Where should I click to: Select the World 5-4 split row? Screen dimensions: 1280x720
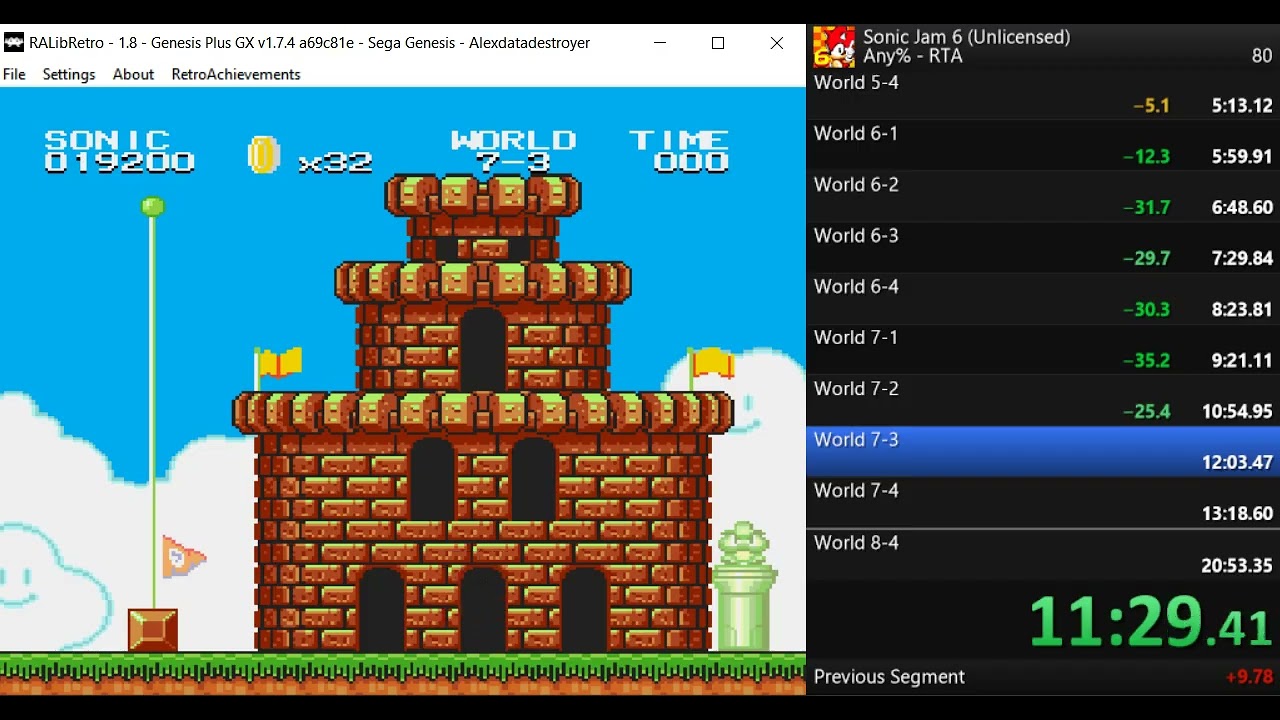tap(1043, 95)
